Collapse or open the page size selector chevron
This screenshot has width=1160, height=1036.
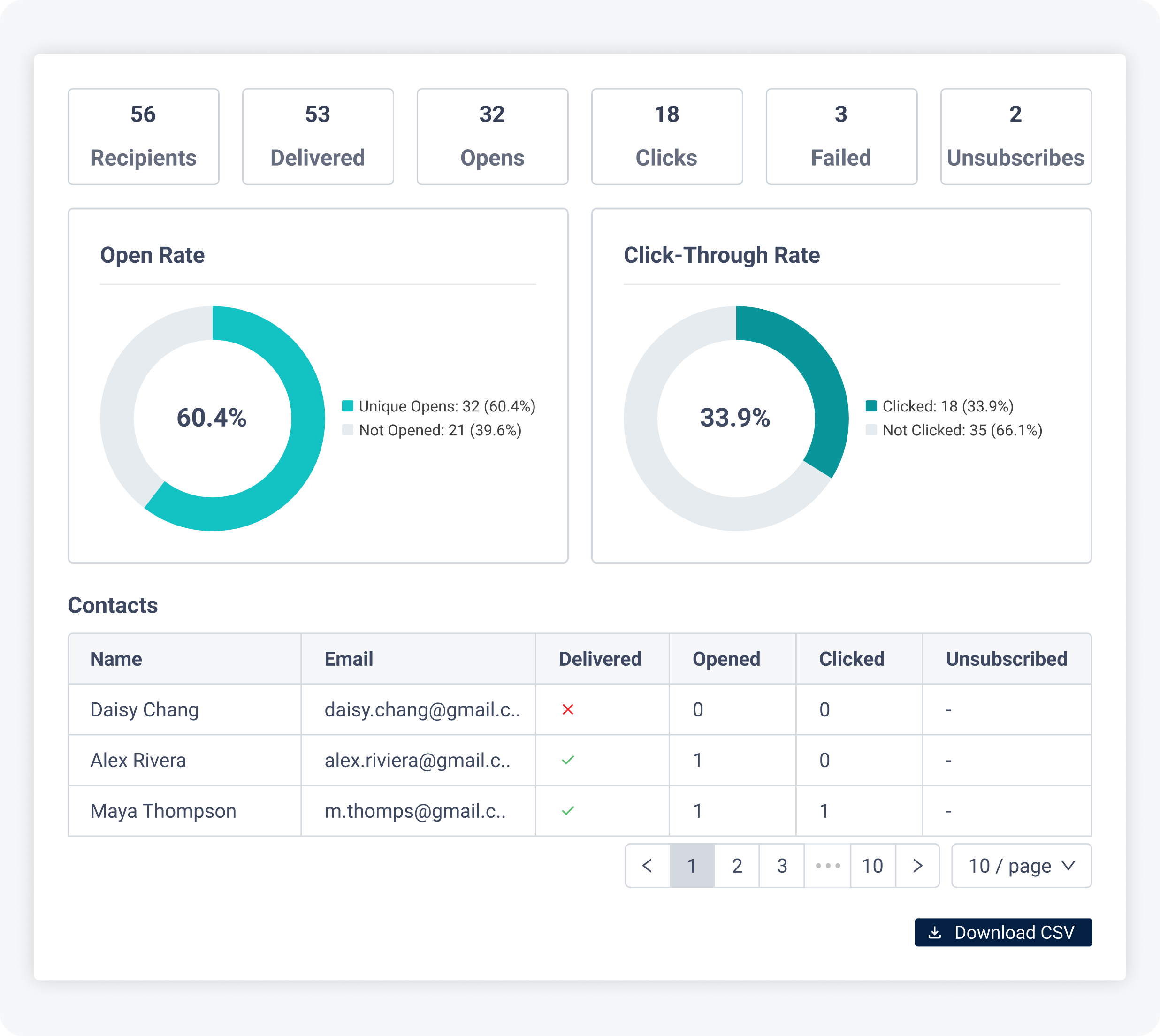1067,866
